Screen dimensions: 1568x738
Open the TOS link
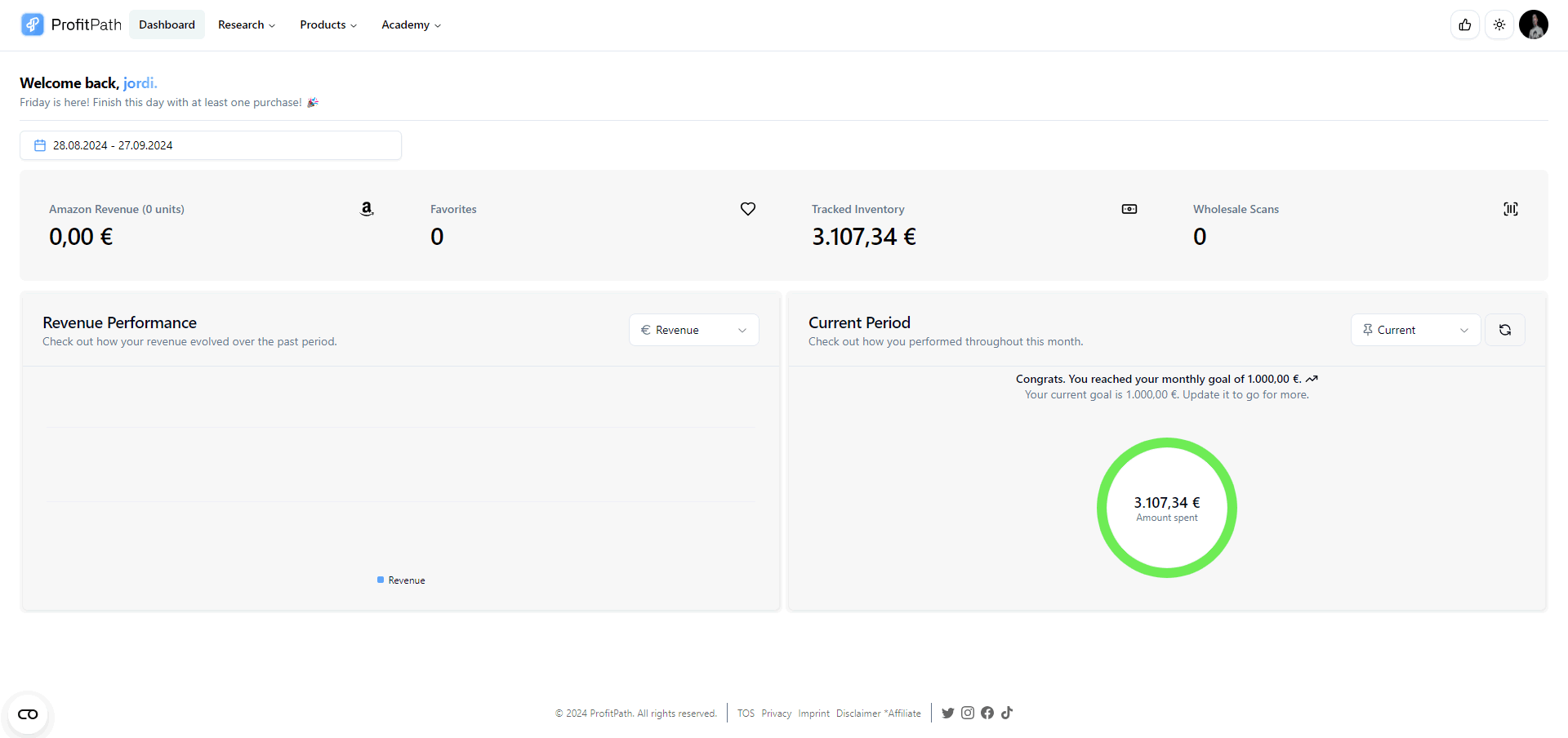point(746,714)
